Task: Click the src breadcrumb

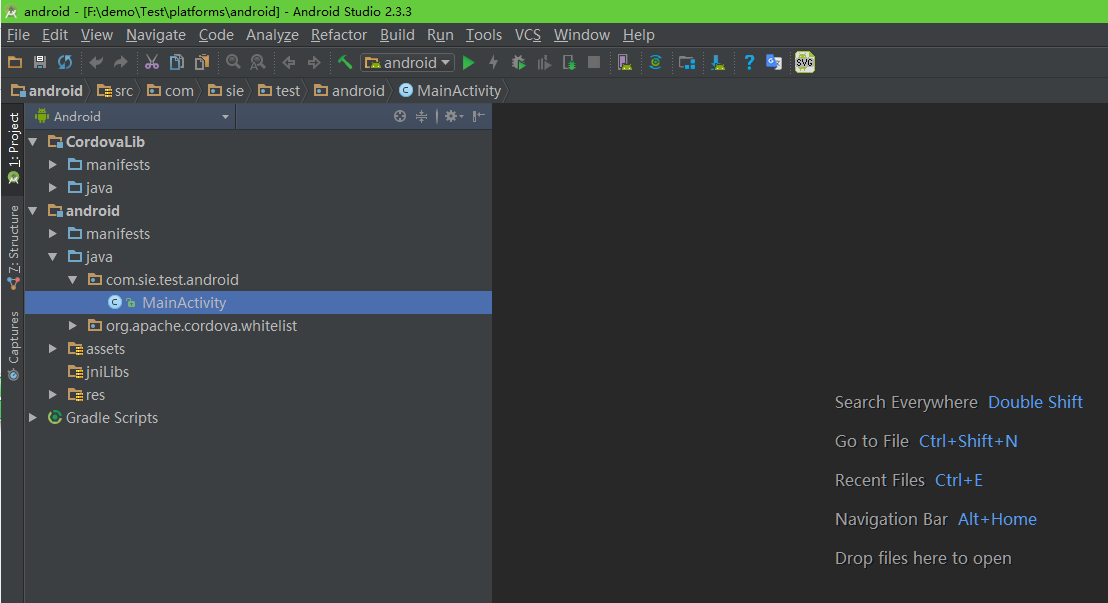Action: pos(115,90)
